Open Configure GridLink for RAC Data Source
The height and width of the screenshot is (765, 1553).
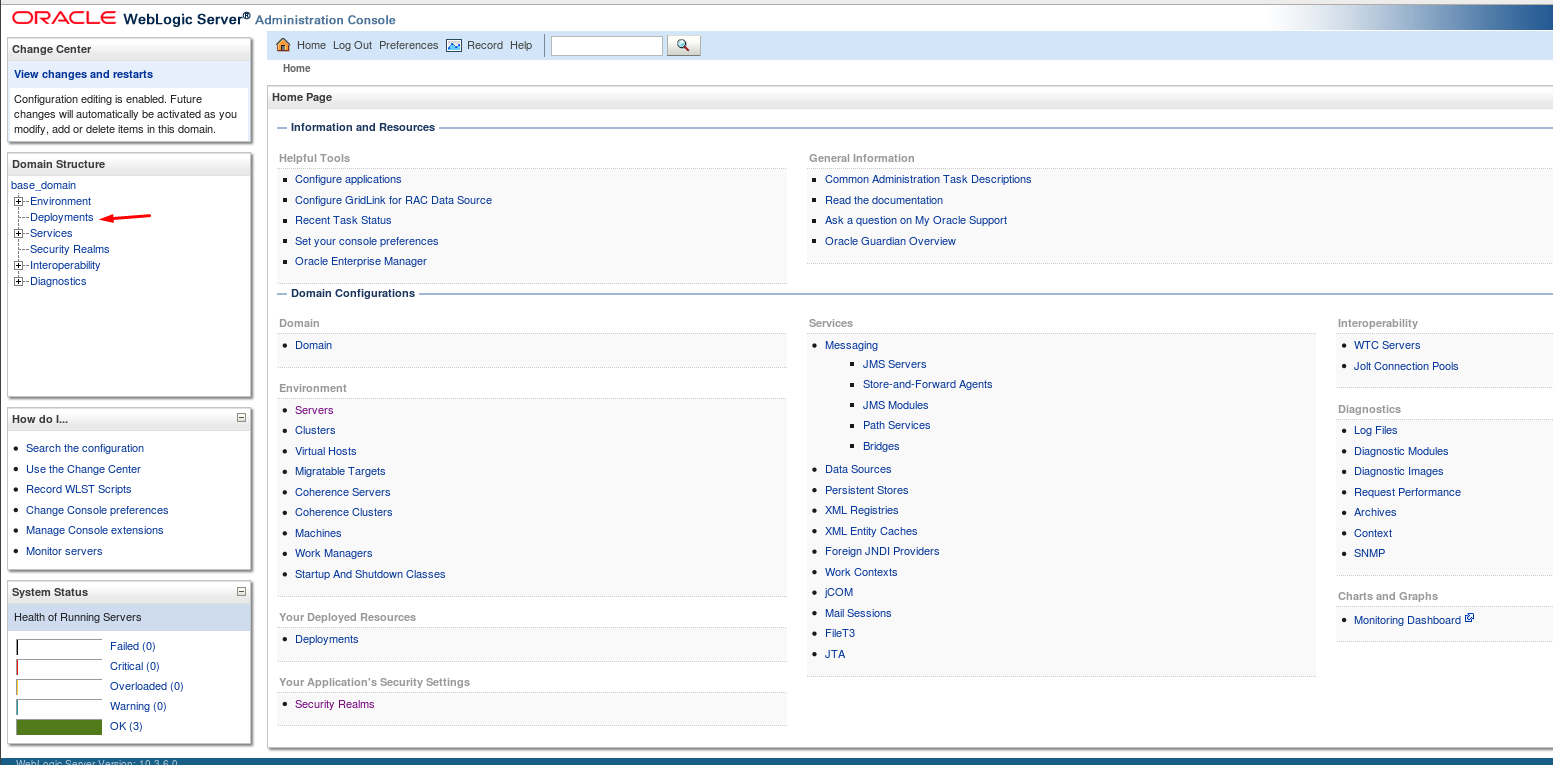pos(393,200)
